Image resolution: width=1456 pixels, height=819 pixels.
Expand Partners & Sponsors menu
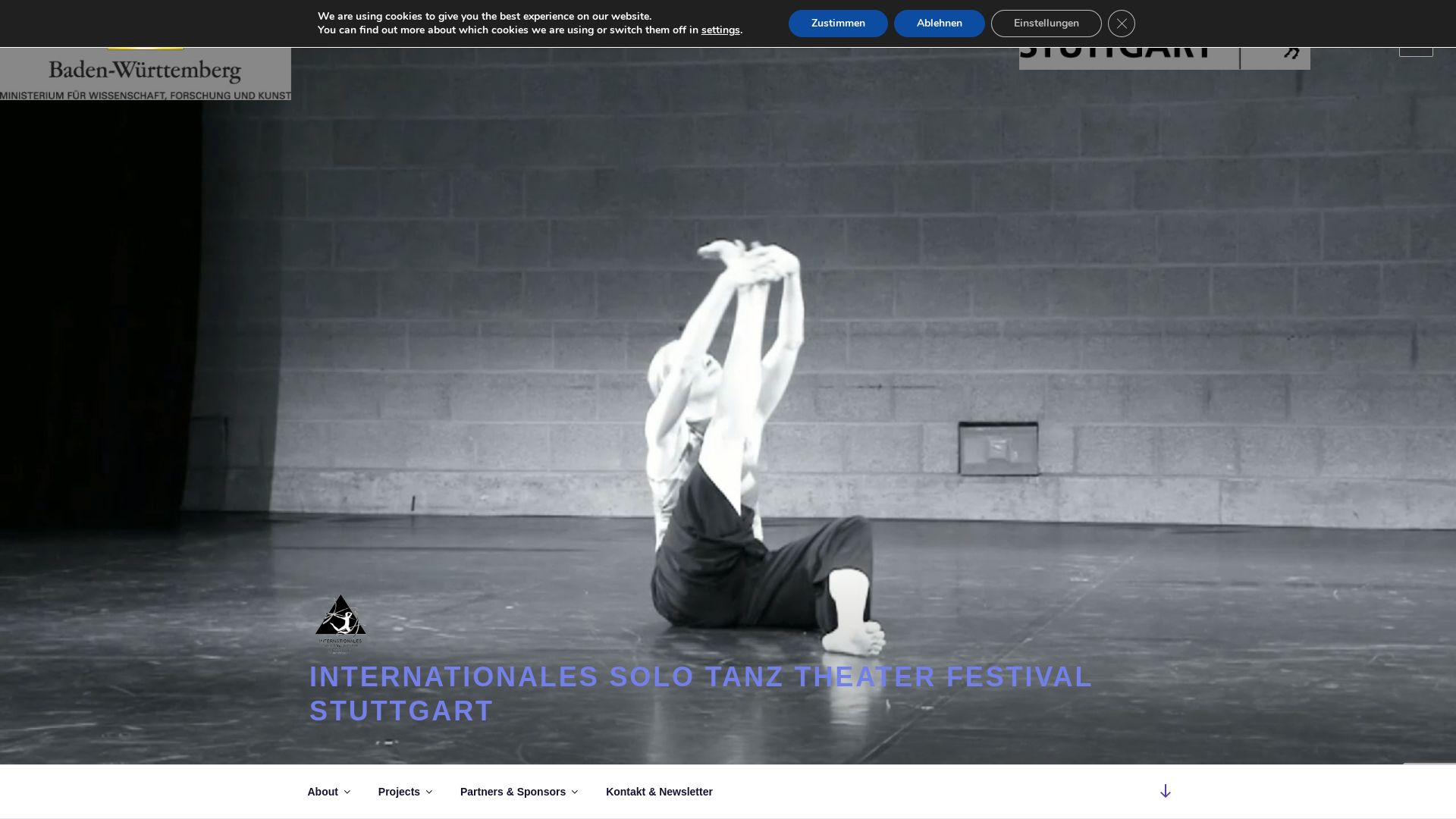pyautogui.click(x=519, y=792)
